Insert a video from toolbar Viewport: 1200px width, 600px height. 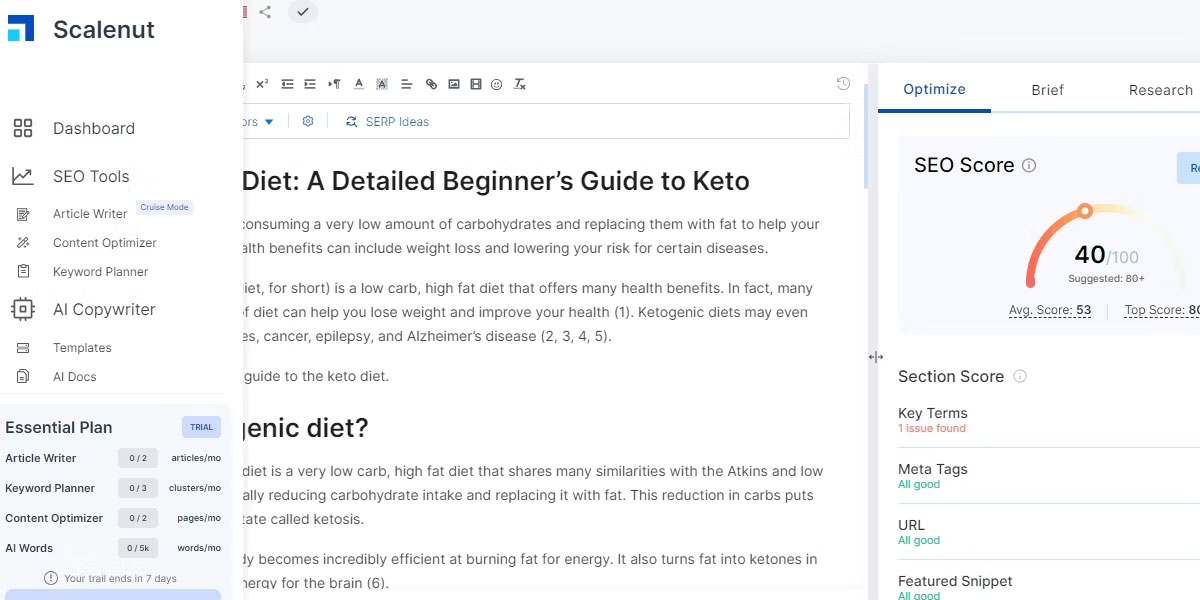click(x=476, y=84)
